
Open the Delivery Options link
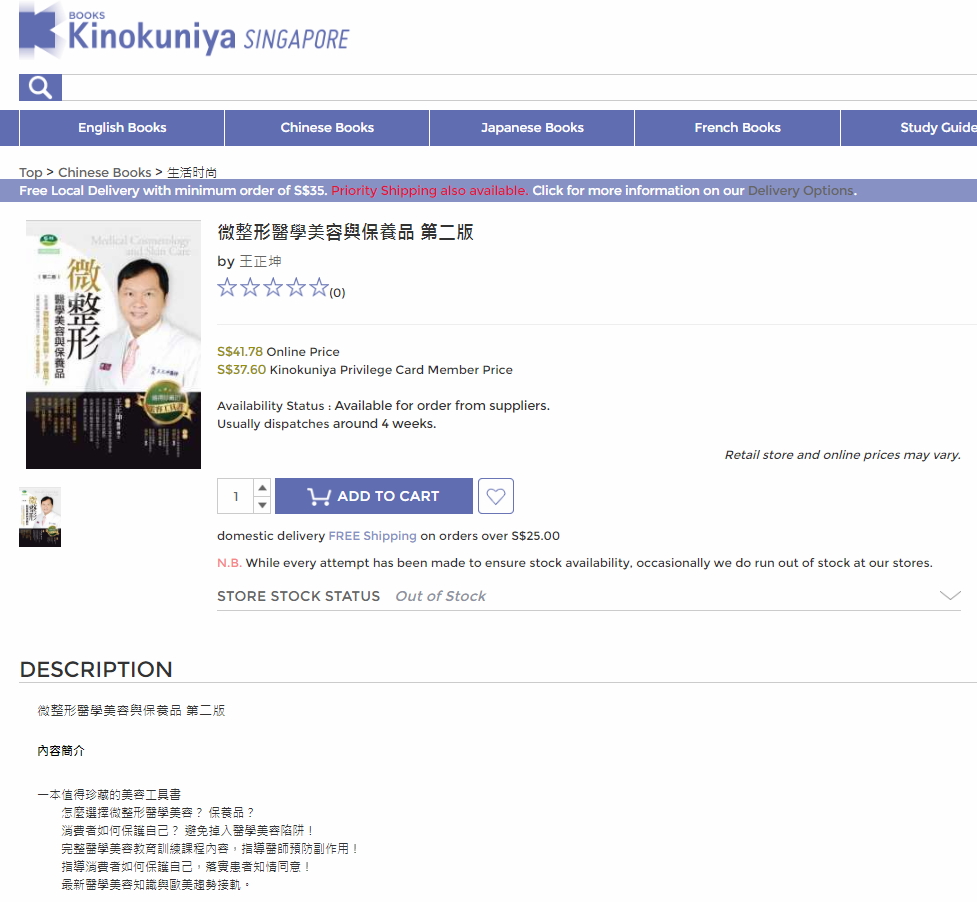point(801,191)
